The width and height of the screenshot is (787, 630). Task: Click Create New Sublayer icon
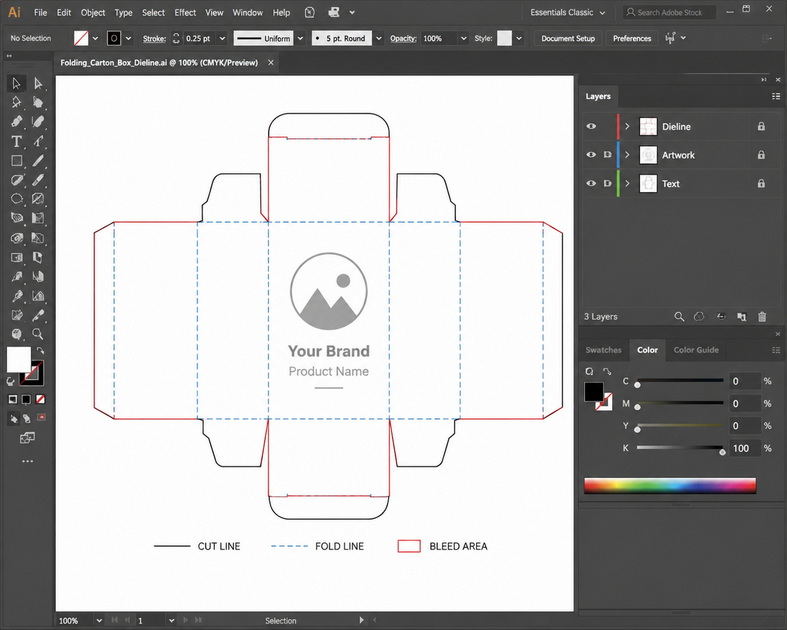click(721, 317)
